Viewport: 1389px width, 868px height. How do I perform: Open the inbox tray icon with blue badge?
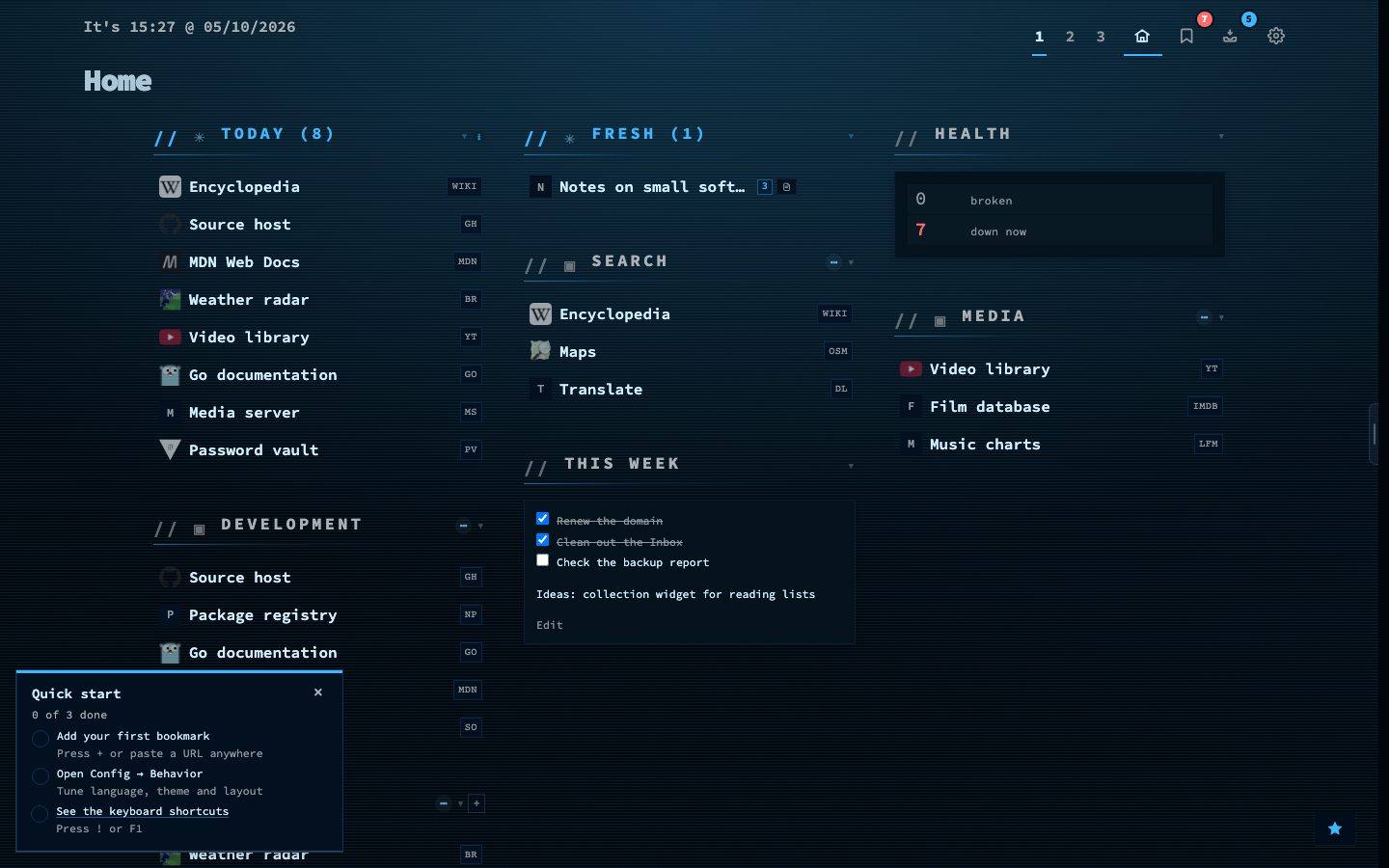pos(1230,36)
